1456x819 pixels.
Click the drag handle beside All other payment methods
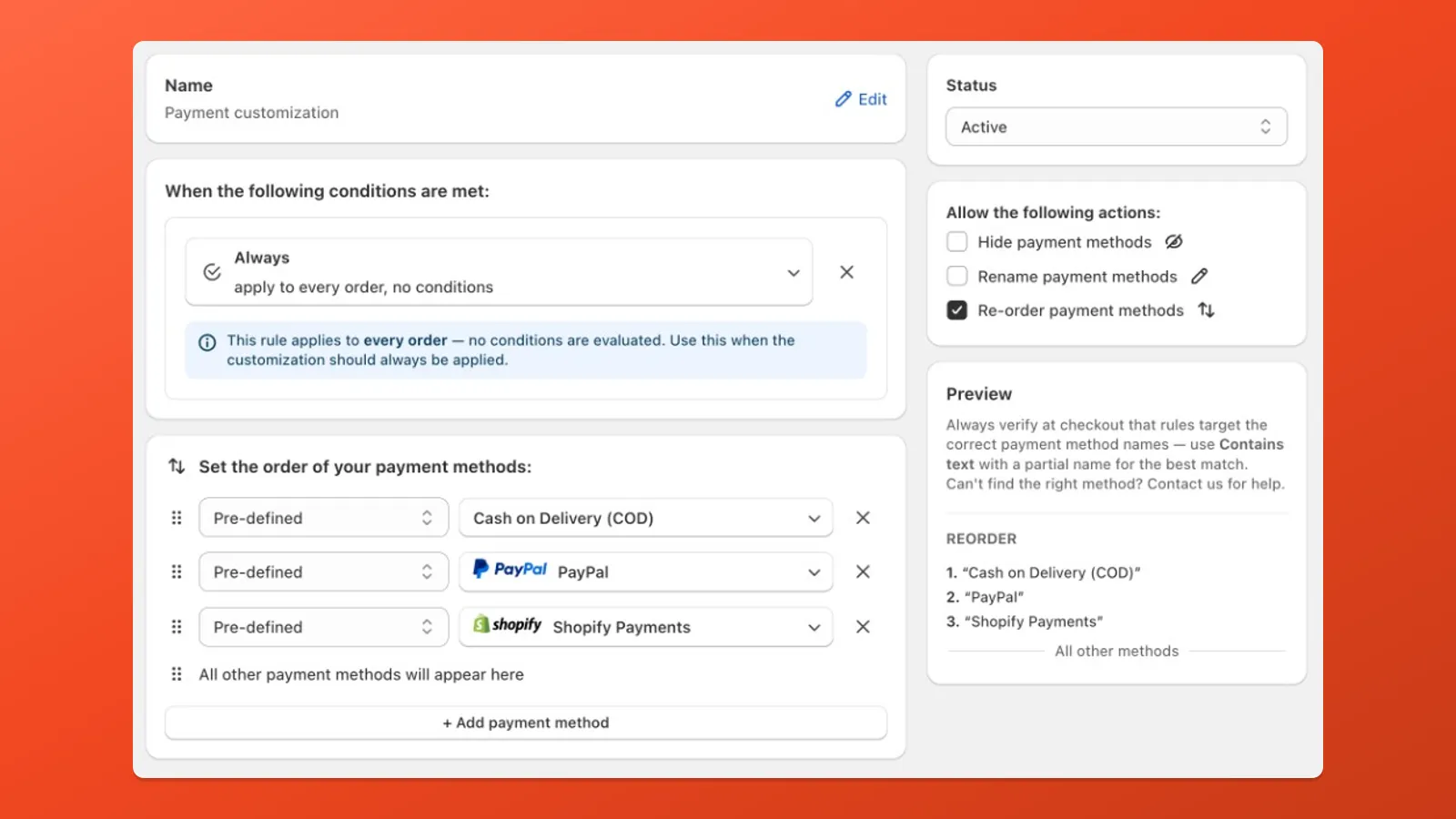tap(177, 673)
